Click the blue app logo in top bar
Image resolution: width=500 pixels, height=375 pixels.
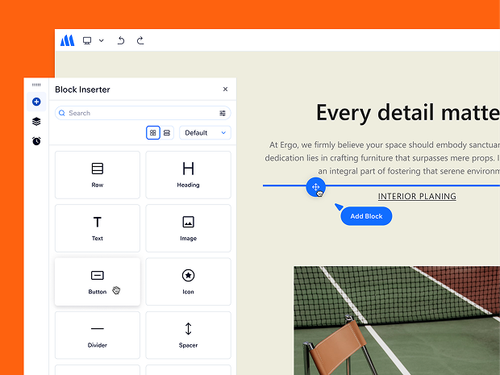pyautogui.click(x=67, y=41)
